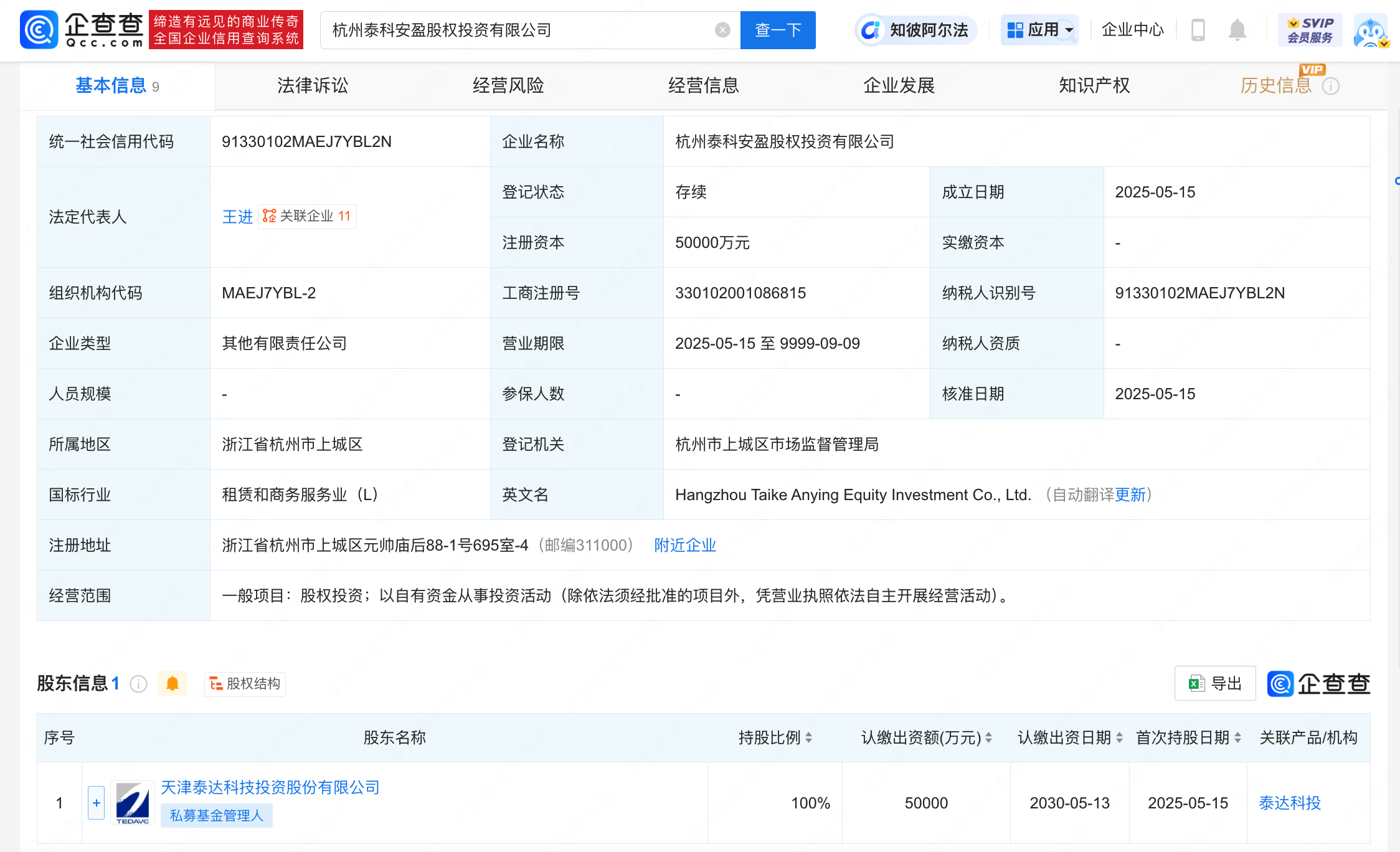Open 股权结构 view
This screenshot has height=852, width=1400.
pos(245,684)
